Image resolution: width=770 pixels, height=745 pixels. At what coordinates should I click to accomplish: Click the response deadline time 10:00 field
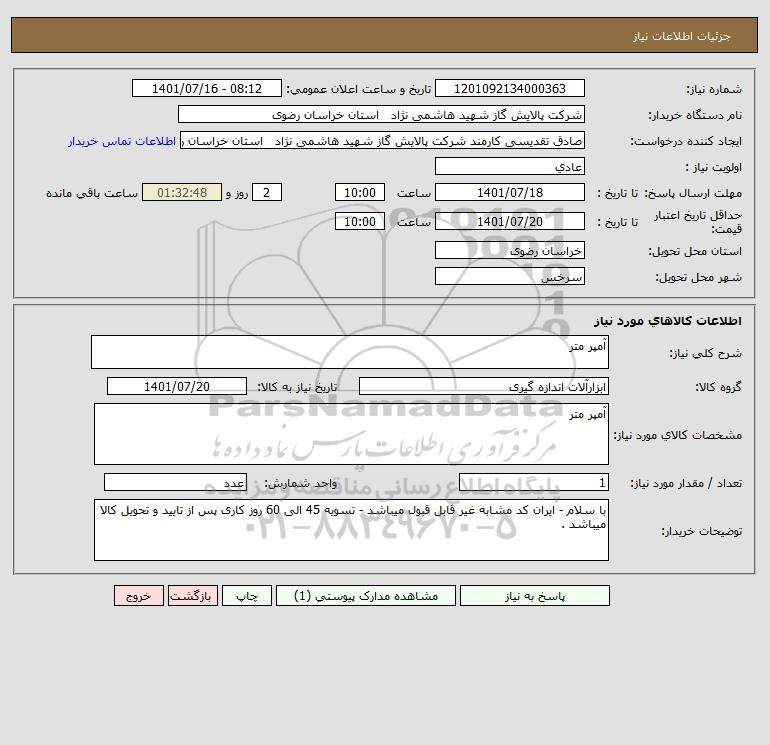coord(360,193)
